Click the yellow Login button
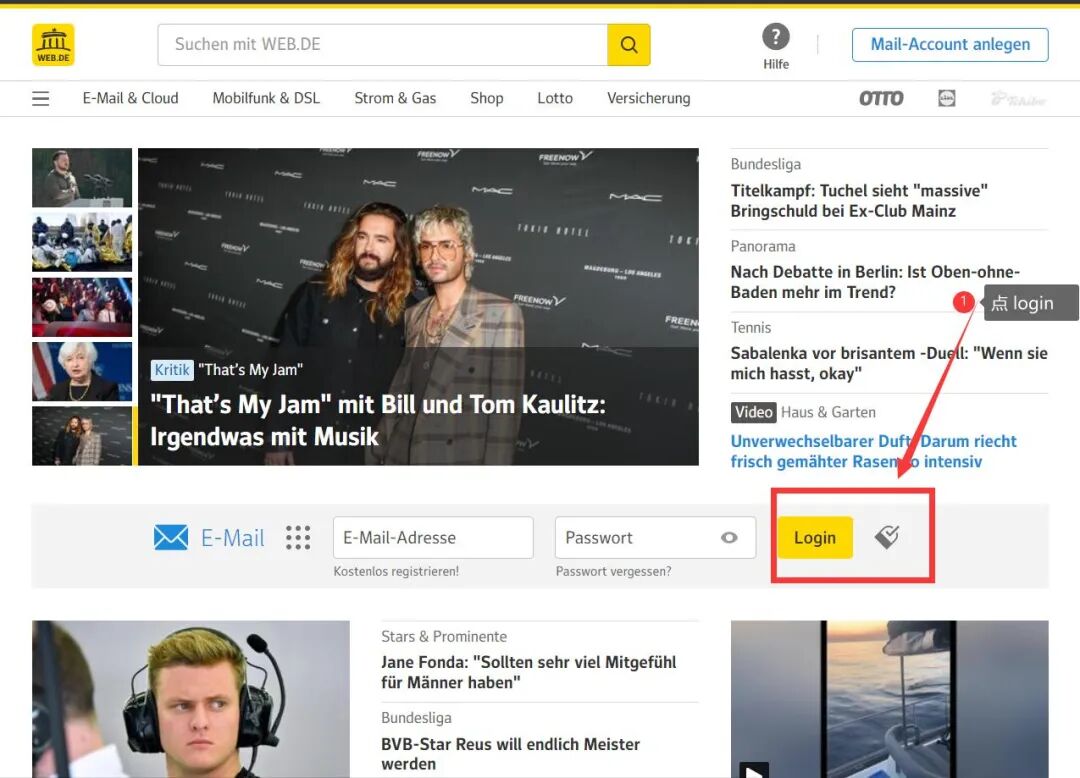The height and width of the screenshot is (778, 1080). click(x=815, y=538)
